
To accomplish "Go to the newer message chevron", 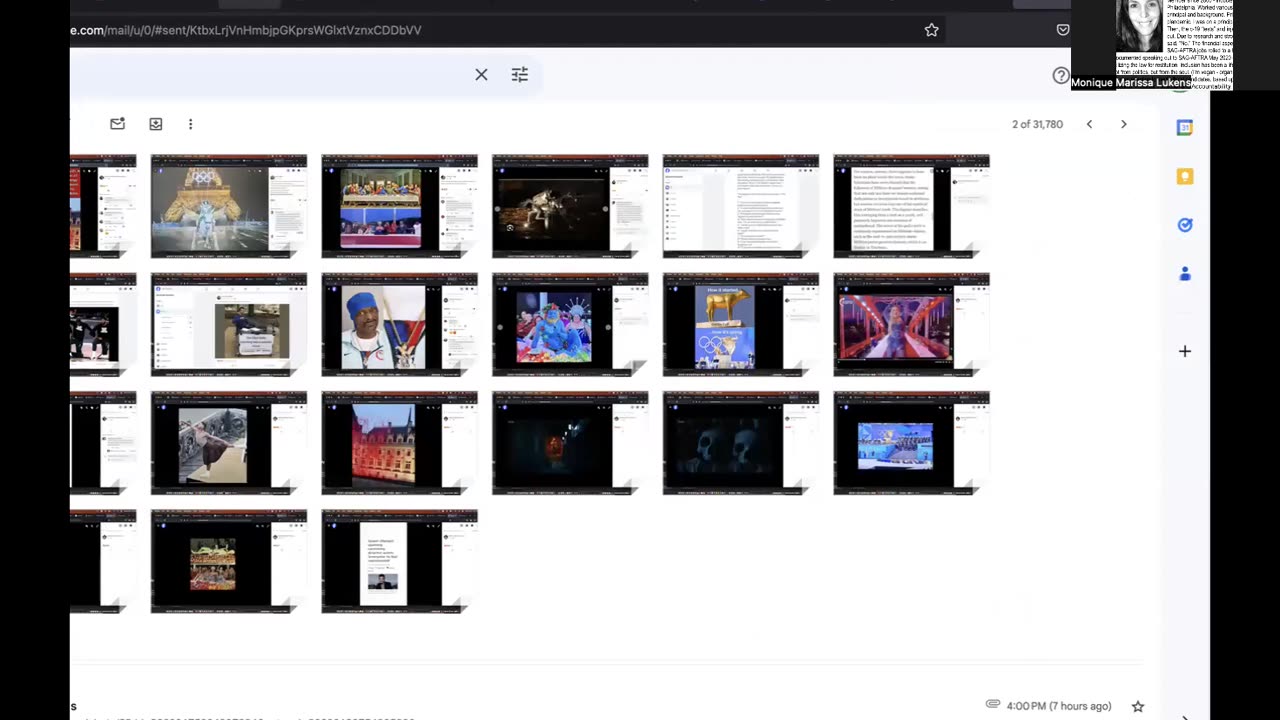I will 1089,124.
